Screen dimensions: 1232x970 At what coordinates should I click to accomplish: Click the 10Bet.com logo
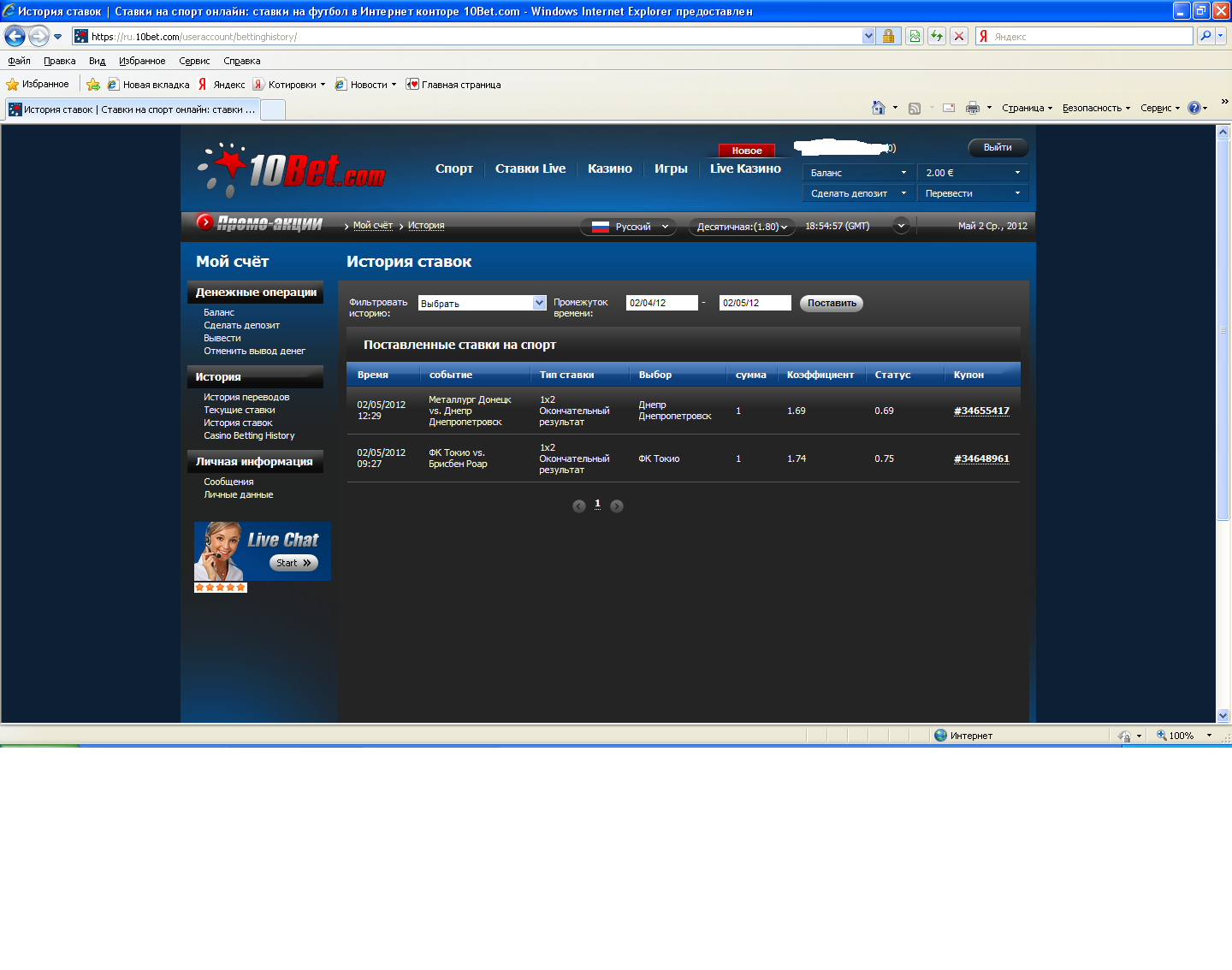coord(292,169)
